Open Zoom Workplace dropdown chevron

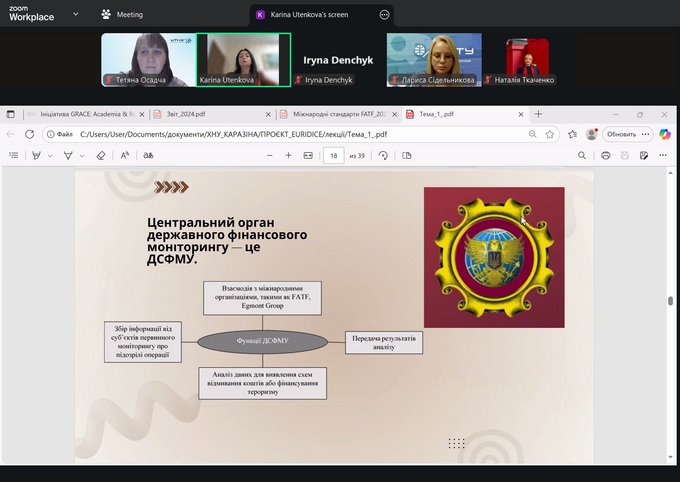pos(76,15)
